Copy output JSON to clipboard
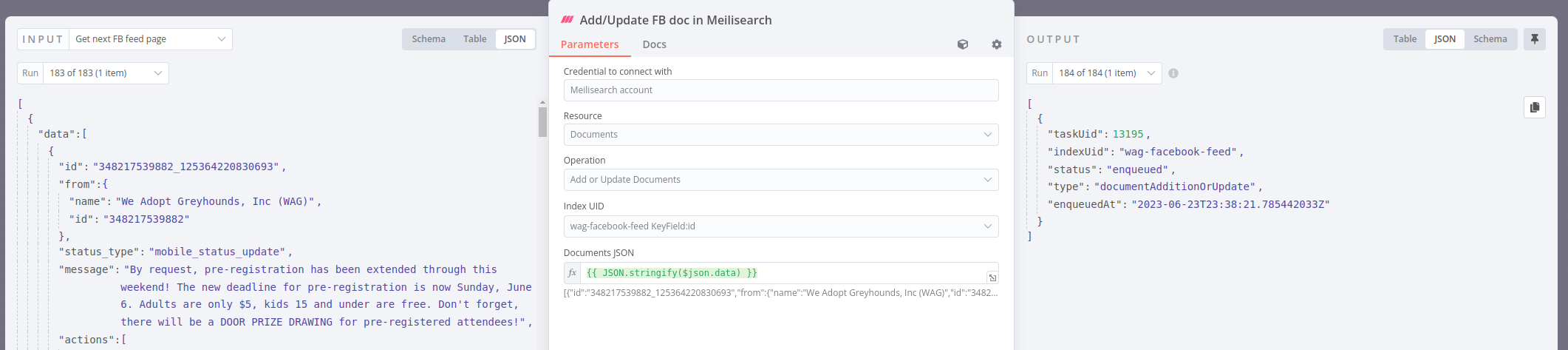1568x350 pixels. (1534, 107)
